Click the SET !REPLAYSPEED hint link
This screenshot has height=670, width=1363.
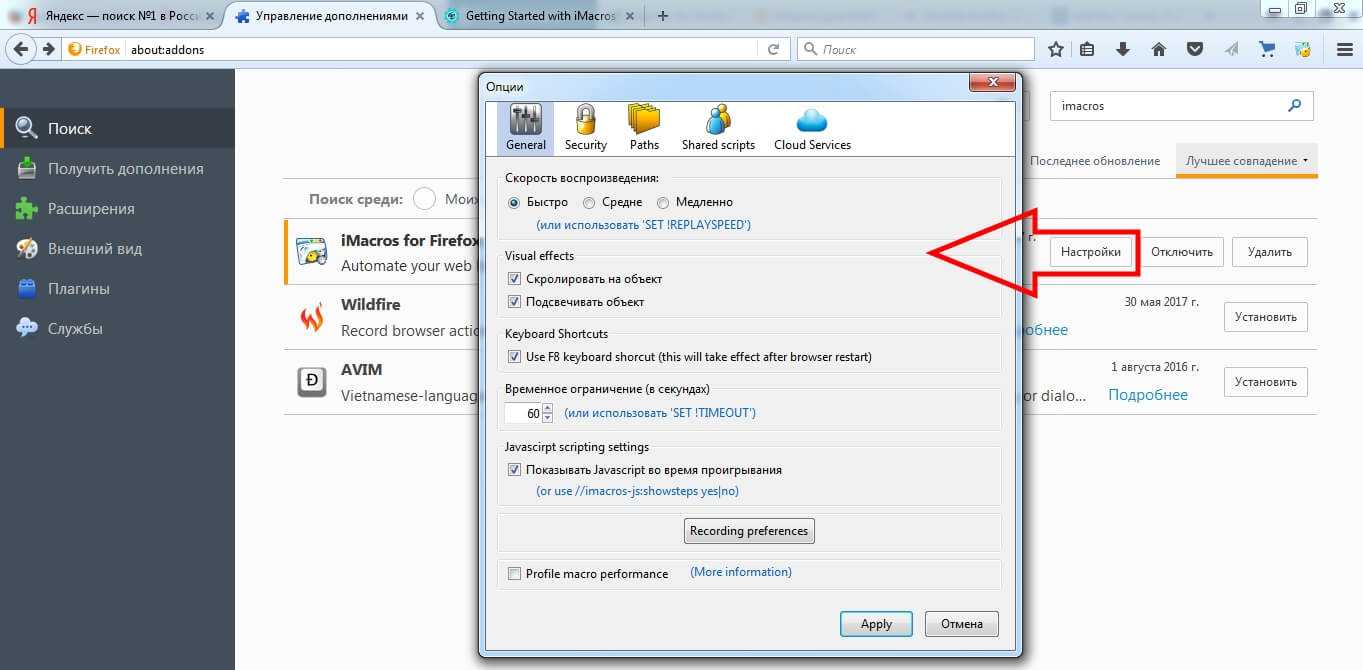point(643,225)
